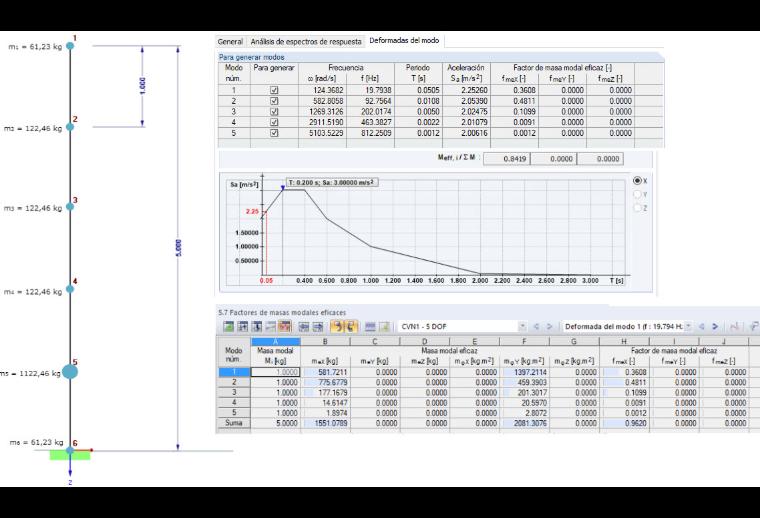Screen dimensions: 760x518
Task: Select the Y direction radio button
Action: tap(637, 194)
